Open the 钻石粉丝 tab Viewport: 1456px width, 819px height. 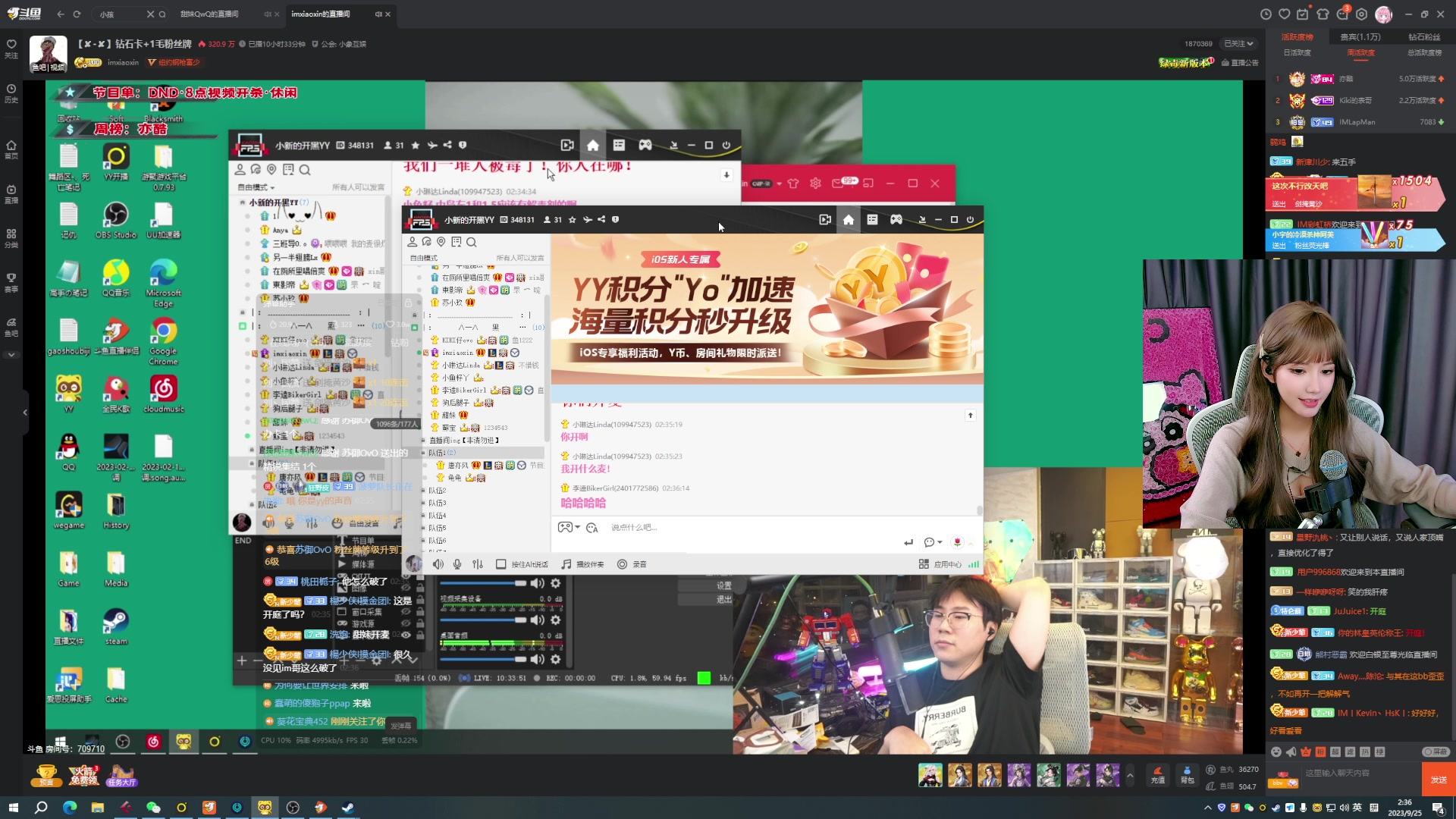click(x=1424, y=36)
